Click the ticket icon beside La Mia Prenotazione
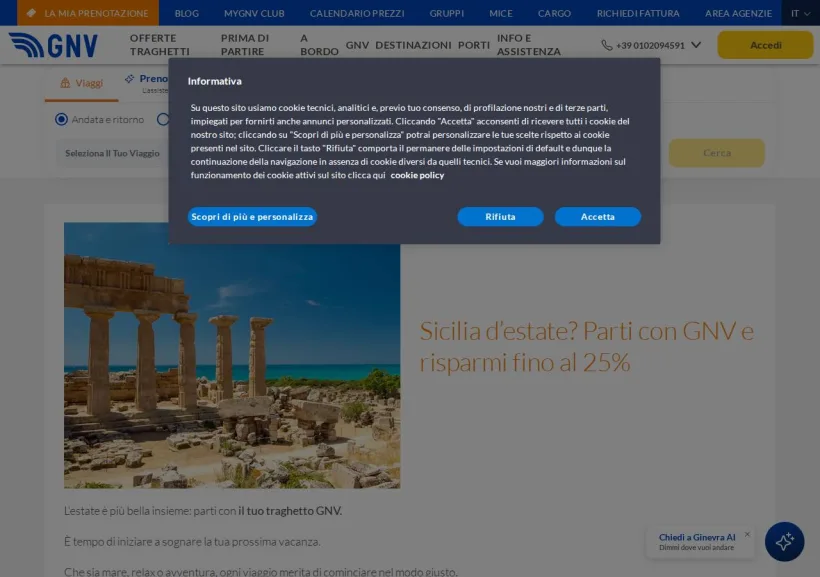This screenshot has height=577, width=820. pyautogui.click(x=31, y=13)
